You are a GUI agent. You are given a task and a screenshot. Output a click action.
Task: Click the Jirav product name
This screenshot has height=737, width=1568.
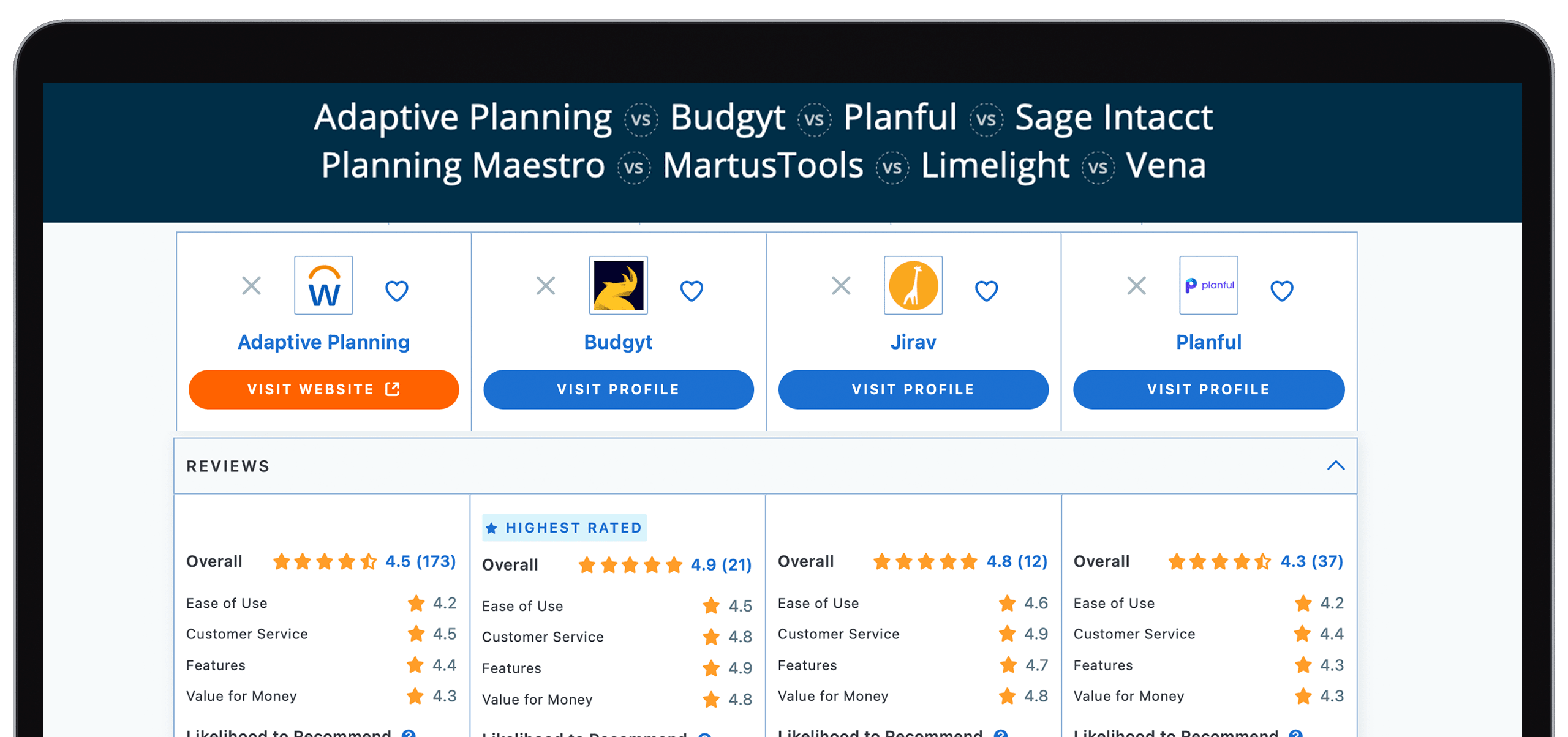coord(913,342)
